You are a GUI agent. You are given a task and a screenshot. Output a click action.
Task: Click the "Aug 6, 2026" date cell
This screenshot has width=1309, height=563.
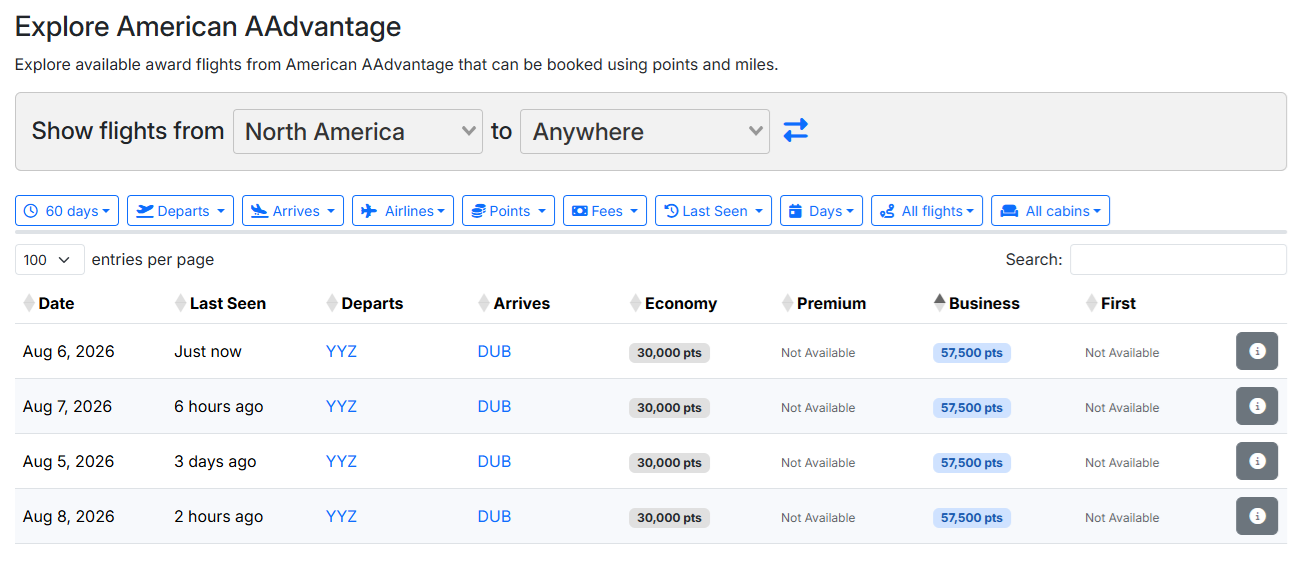(69, 351)
